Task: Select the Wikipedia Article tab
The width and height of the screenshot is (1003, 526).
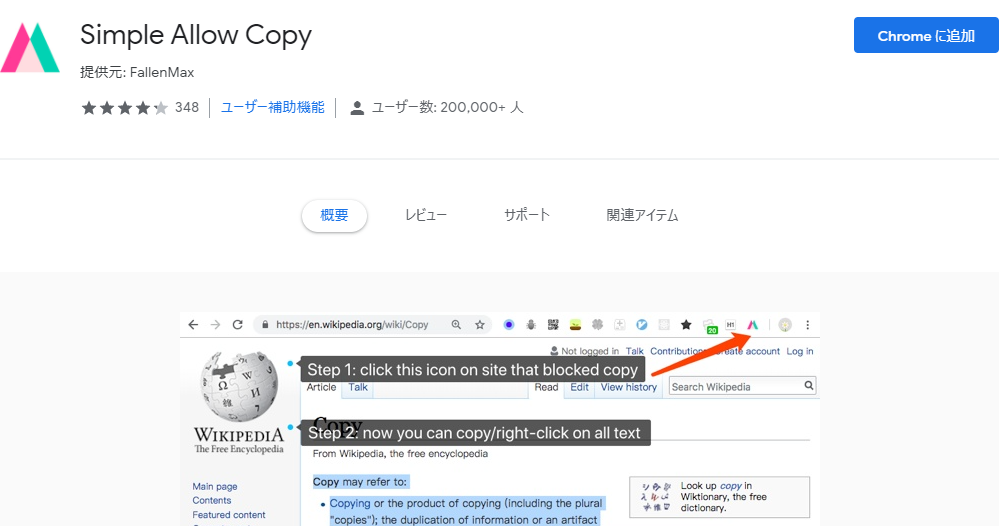Action: (321, 387)
